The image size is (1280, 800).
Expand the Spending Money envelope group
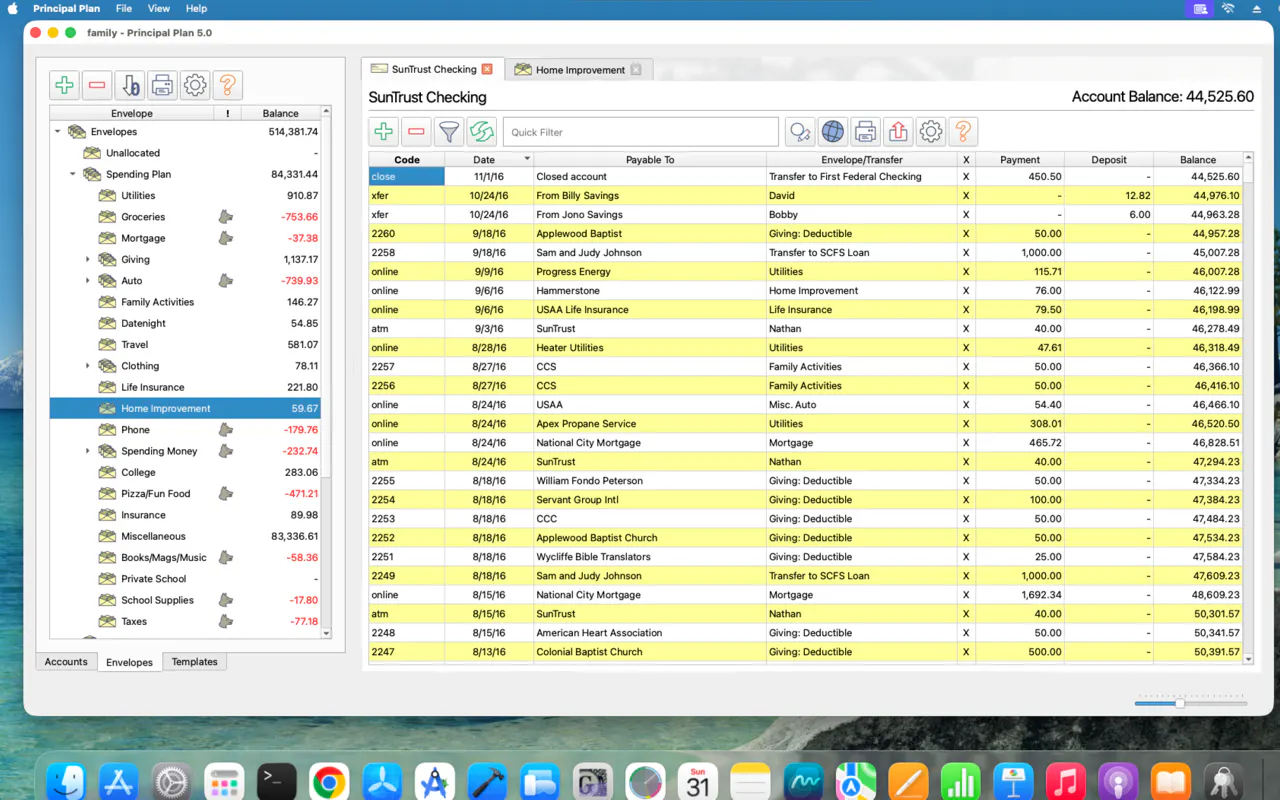pyautogui.click(x=88, y=451)
